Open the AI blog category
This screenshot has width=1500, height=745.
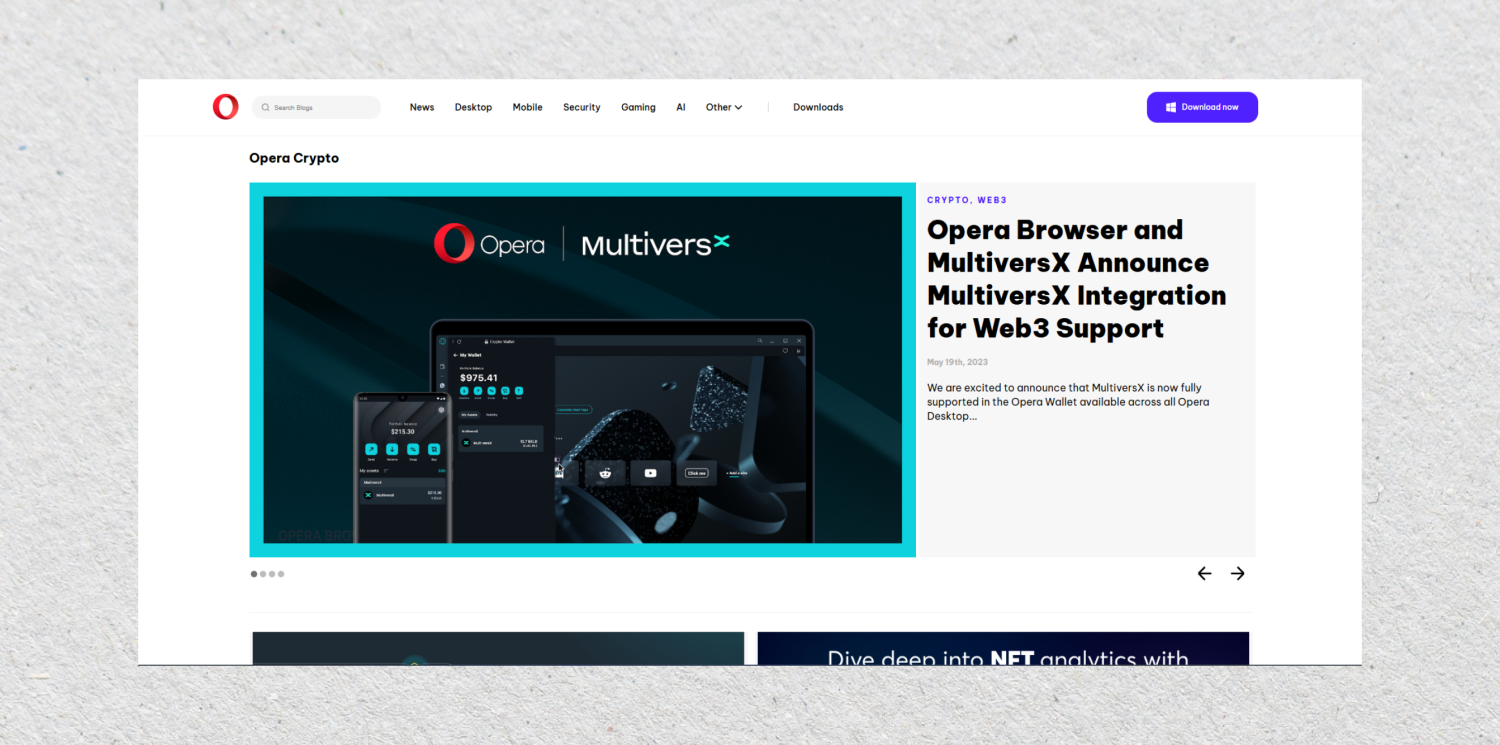[681, 107]
